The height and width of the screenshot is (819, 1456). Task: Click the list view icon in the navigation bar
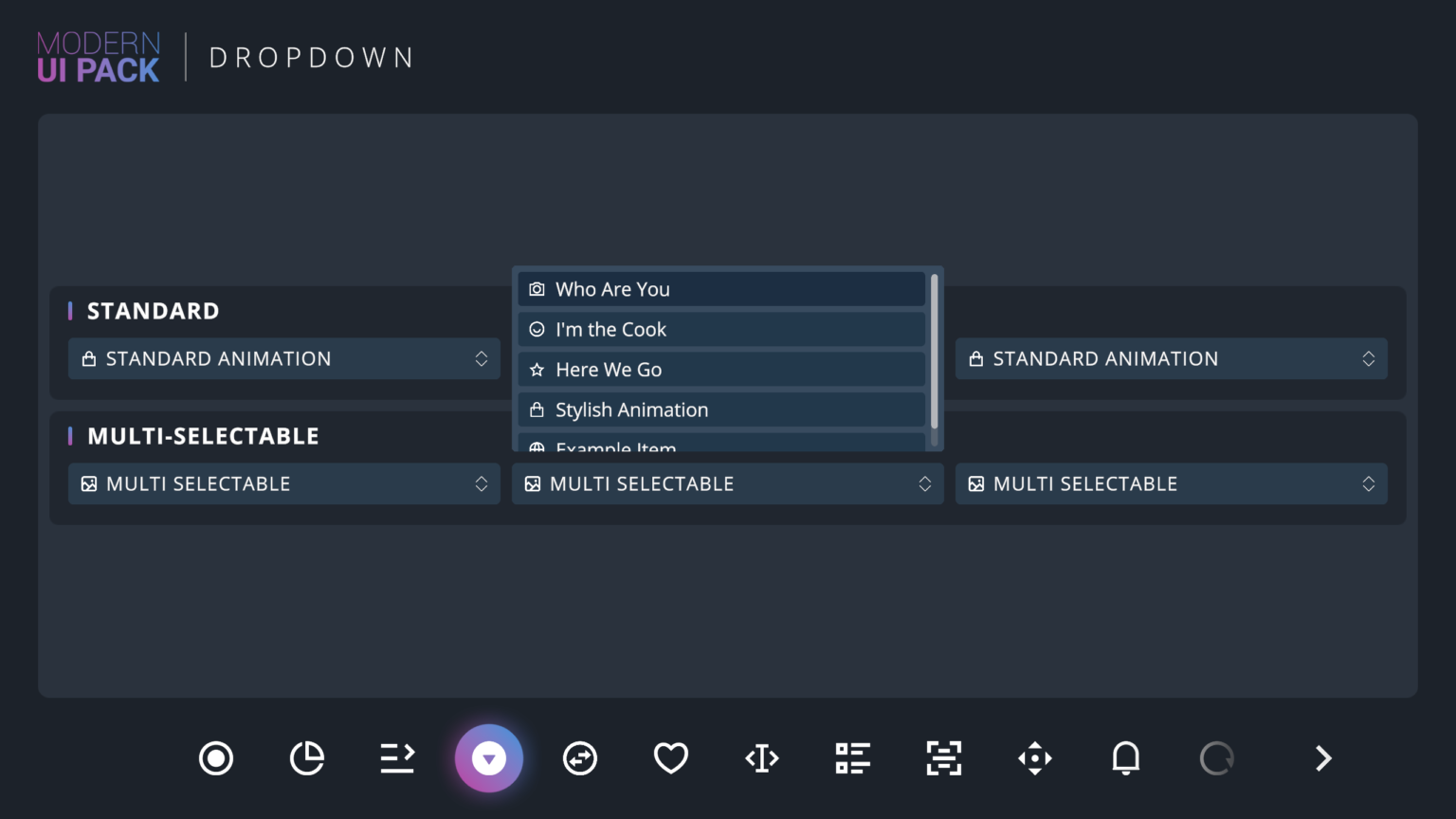click(852, 757)
